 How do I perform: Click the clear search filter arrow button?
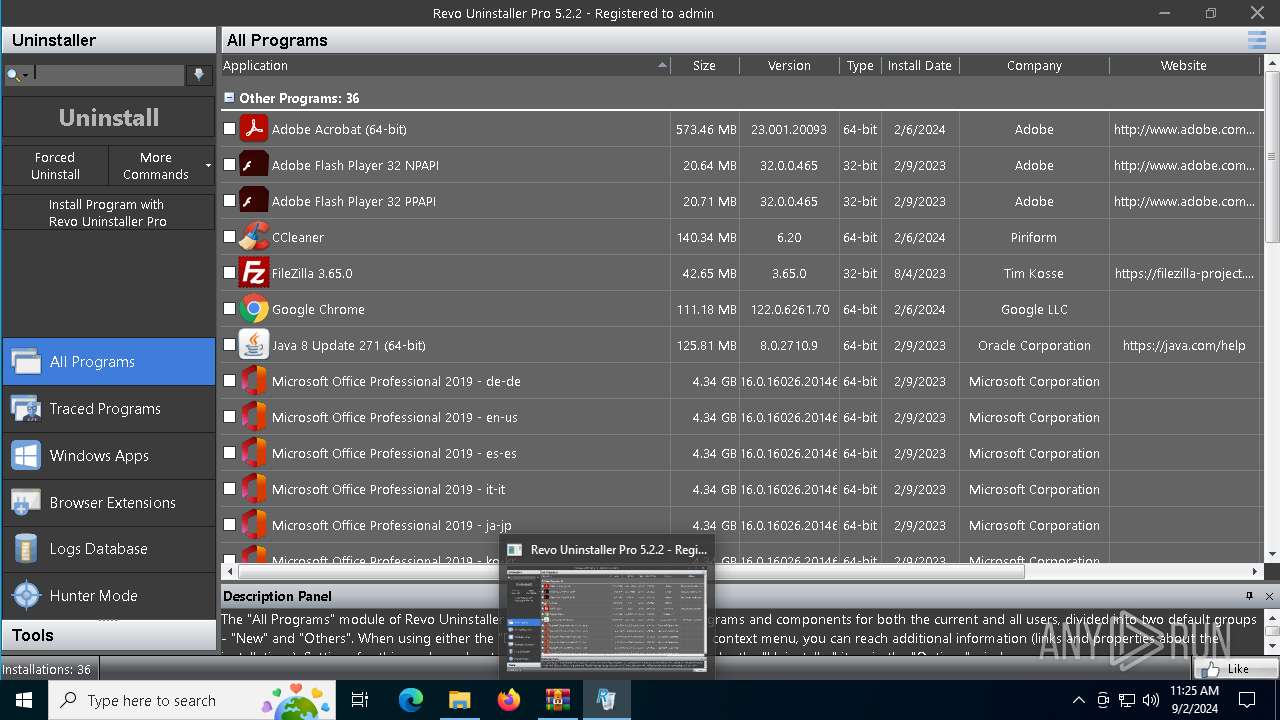[x=199, y=75]
